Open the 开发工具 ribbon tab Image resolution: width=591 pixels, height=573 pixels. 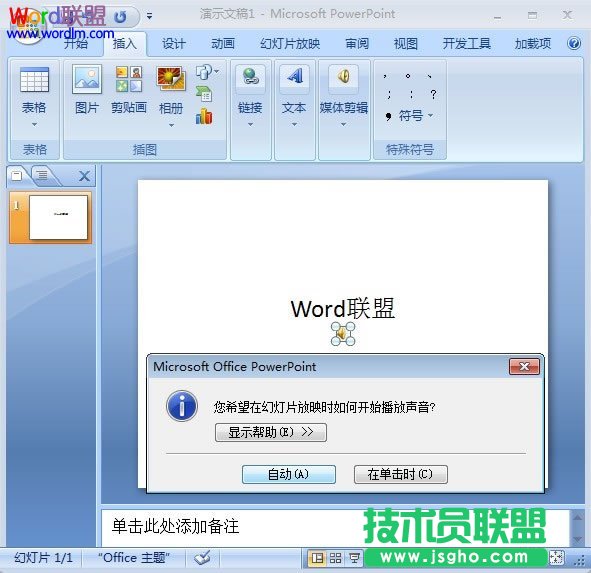point(467,44)
